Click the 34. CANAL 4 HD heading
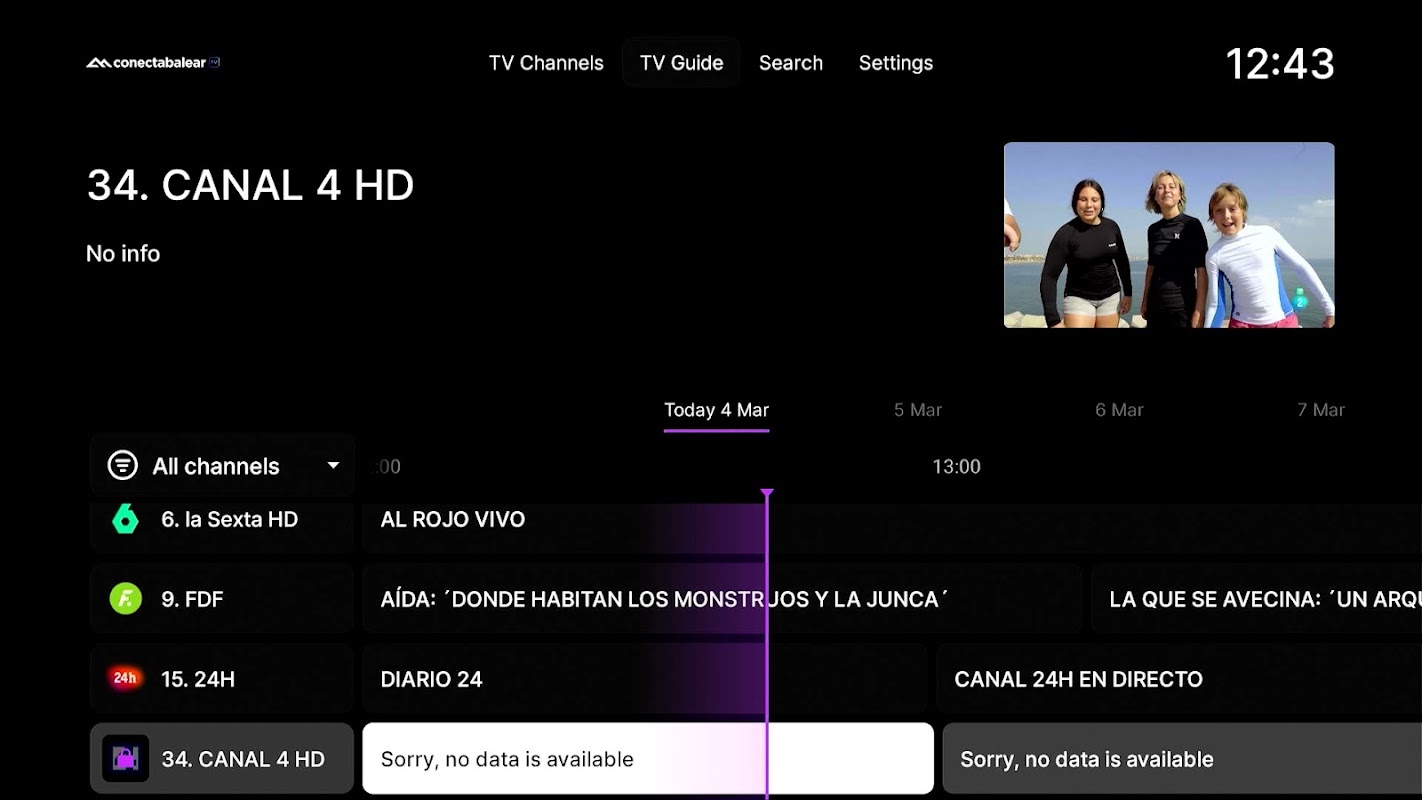 tap(250, 185)
